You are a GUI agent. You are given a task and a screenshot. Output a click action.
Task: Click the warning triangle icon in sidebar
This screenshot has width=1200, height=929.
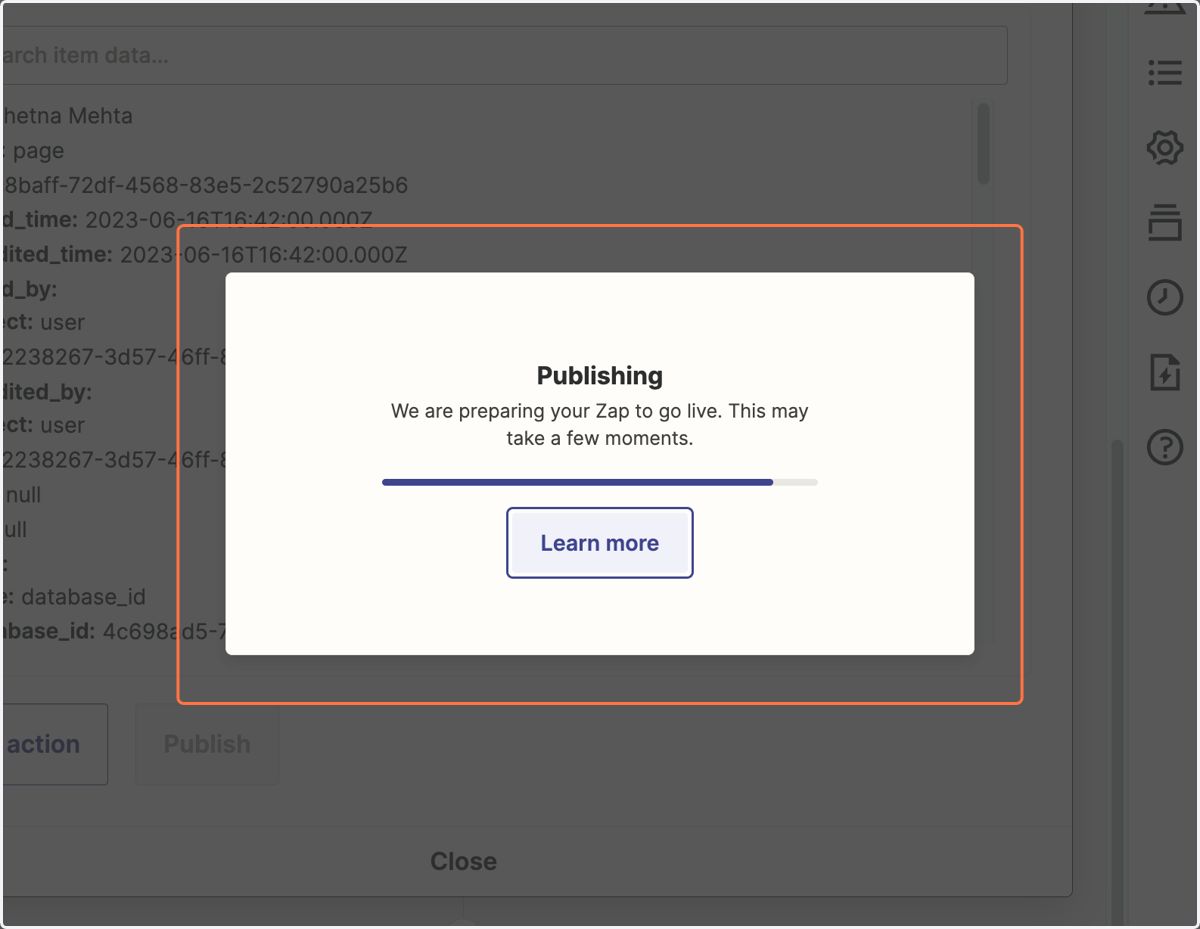[x=1164, y=8]
